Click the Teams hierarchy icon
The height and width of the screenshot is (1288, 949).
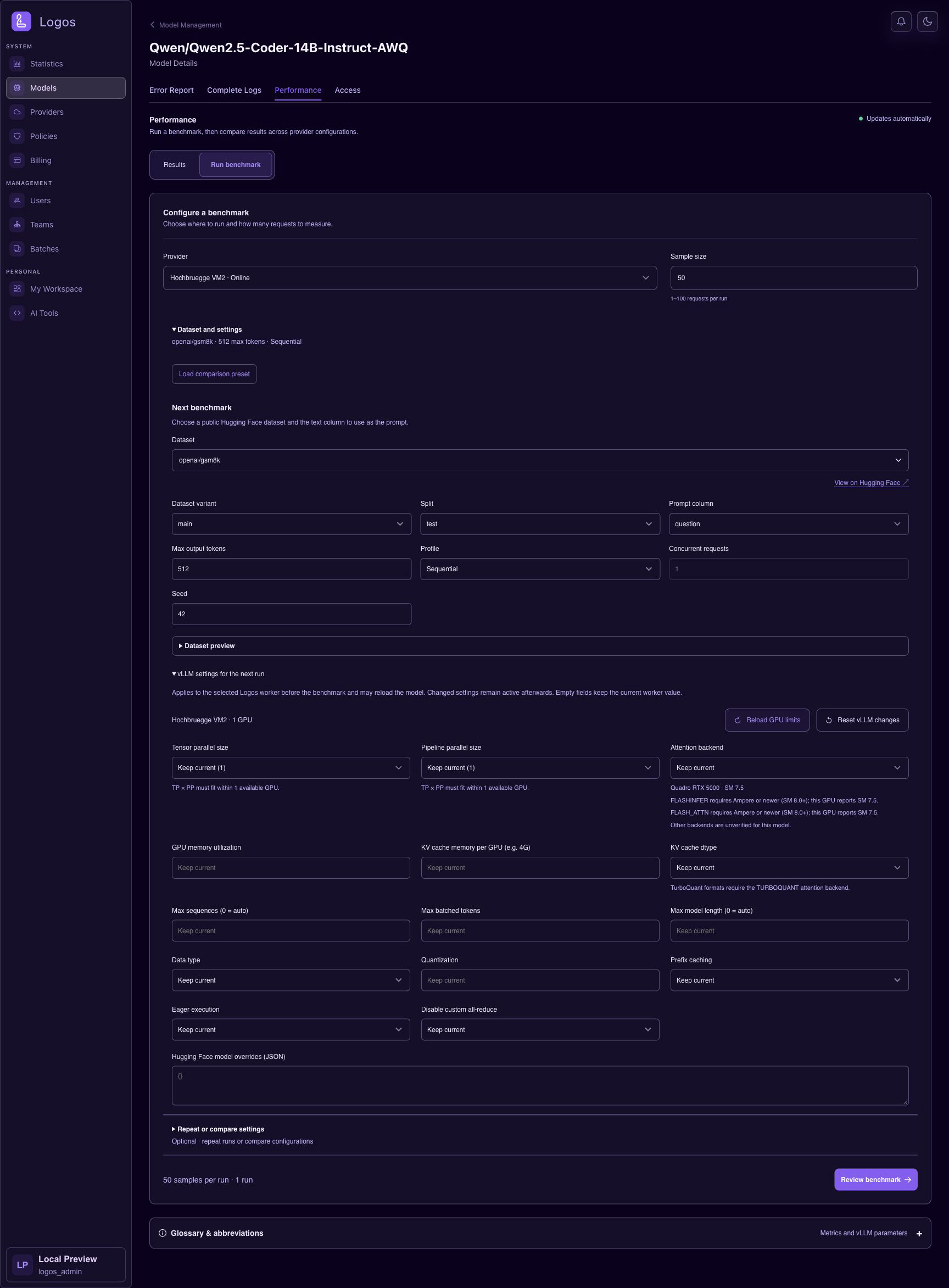(17, 225)
